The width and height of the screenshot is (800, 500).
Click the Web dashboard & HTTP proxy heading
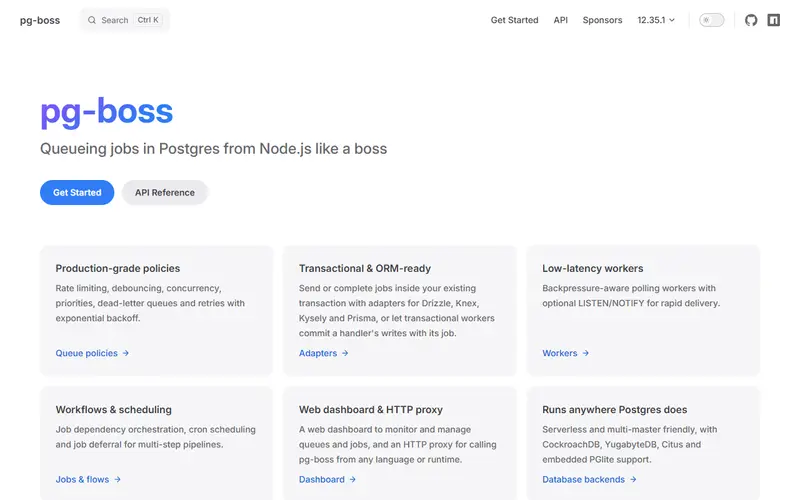(371, 410)
